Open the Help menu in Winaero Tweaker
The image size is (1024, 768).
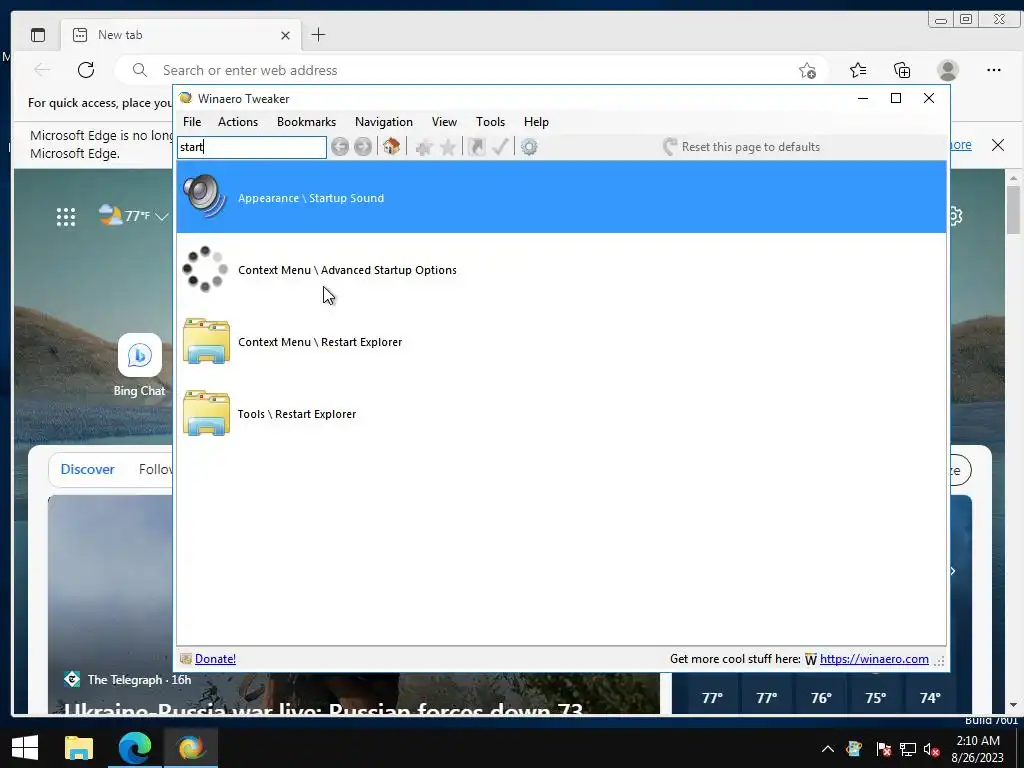coord(536,121)
